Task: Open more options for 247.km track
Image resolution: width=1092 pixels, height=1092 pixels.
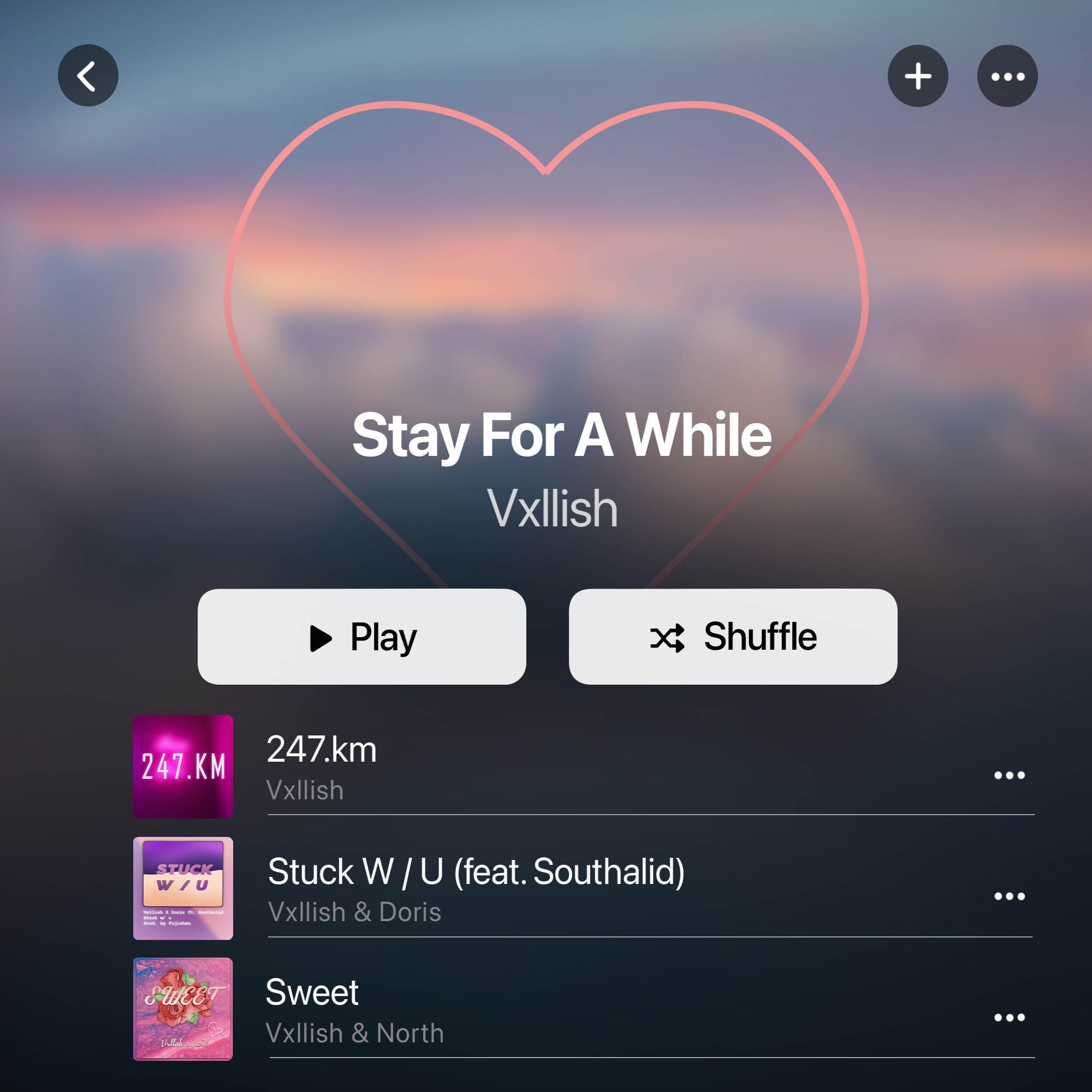Action: click(1010, 775)
